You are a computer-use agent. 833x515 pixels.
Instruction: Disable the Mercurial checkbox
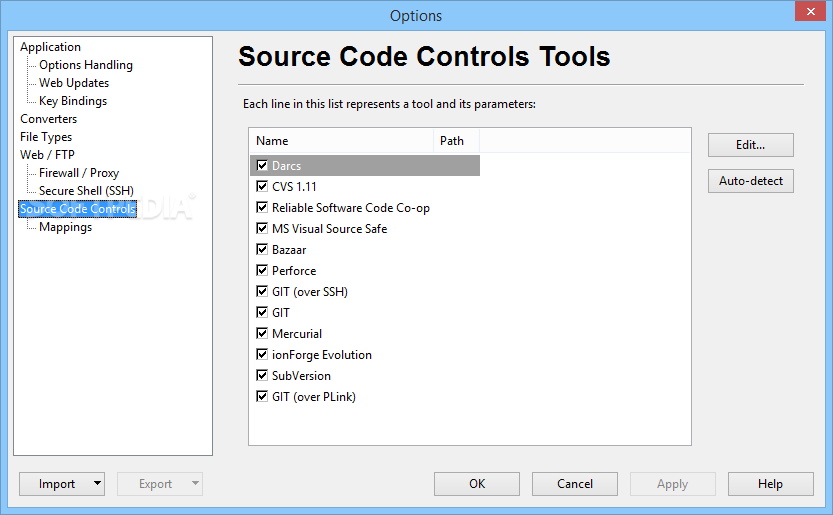tap(262, 334)
